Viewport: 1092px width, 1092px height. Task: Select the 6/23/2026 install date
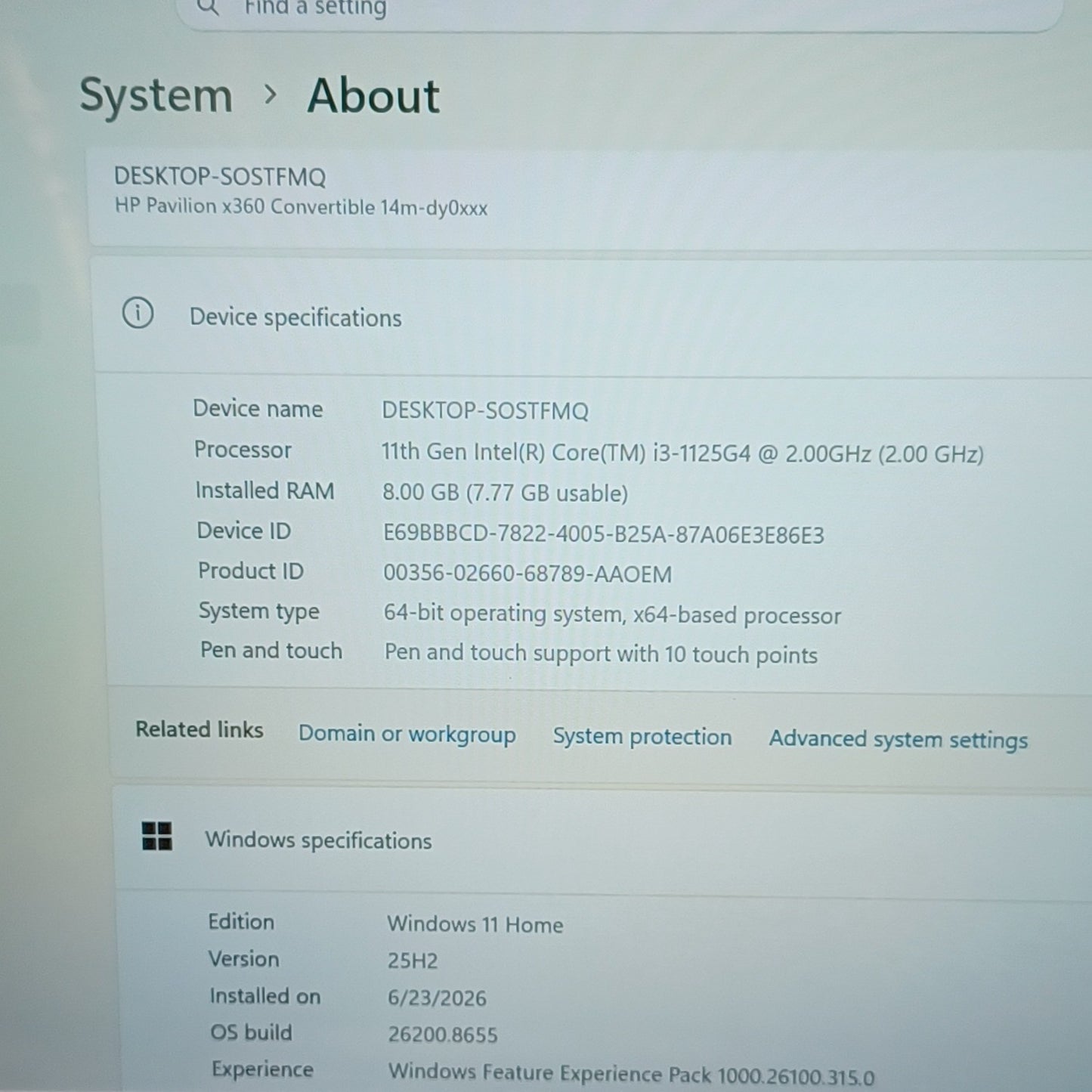coord(437,998)
